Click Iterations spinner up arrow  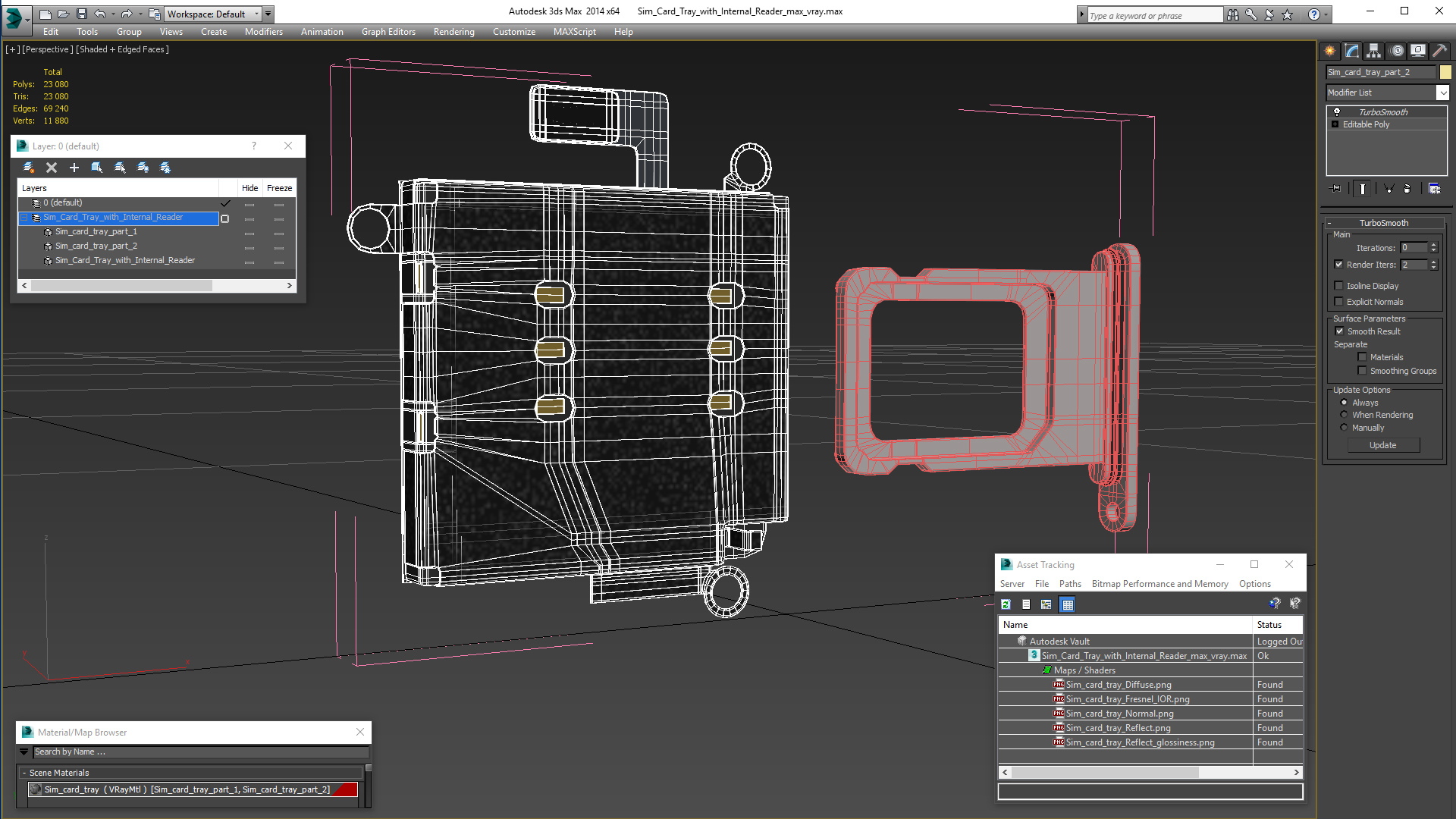(x=1433, y=245)
